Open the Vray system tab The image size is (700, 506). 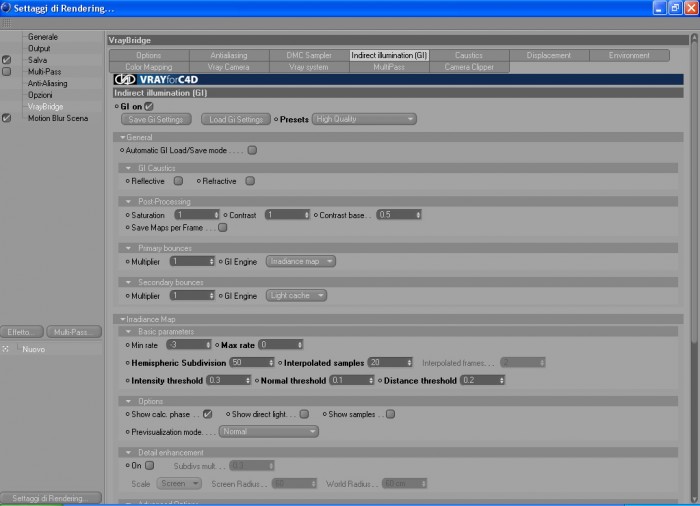(x=309, y=67)
